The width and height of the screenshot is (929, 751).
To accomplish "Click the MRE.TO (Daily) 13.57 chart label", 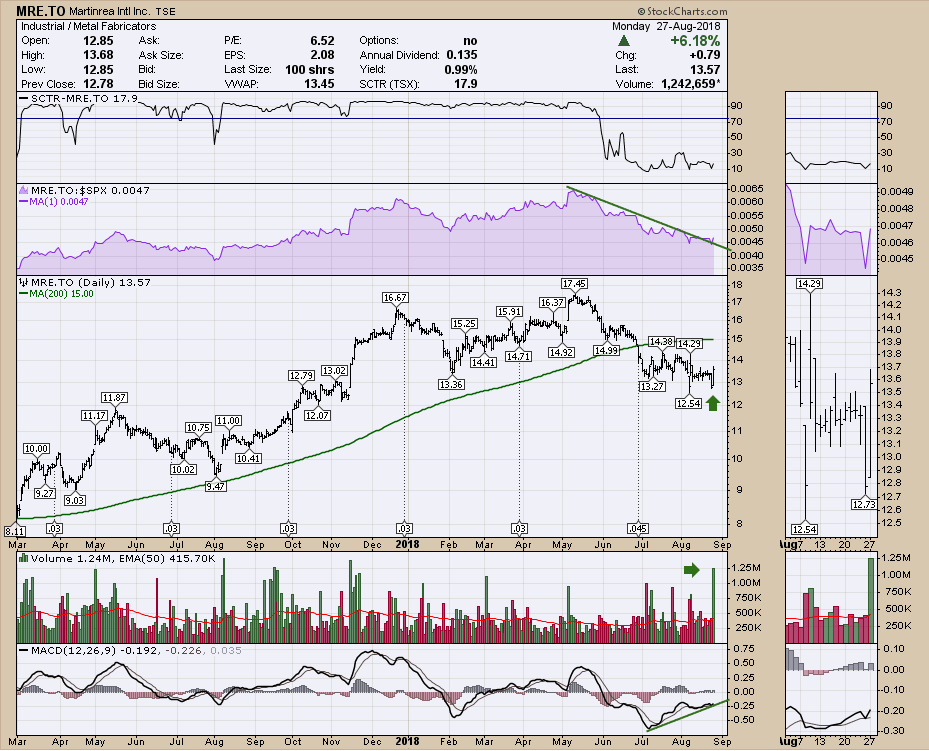I will [x=90, y=283].
